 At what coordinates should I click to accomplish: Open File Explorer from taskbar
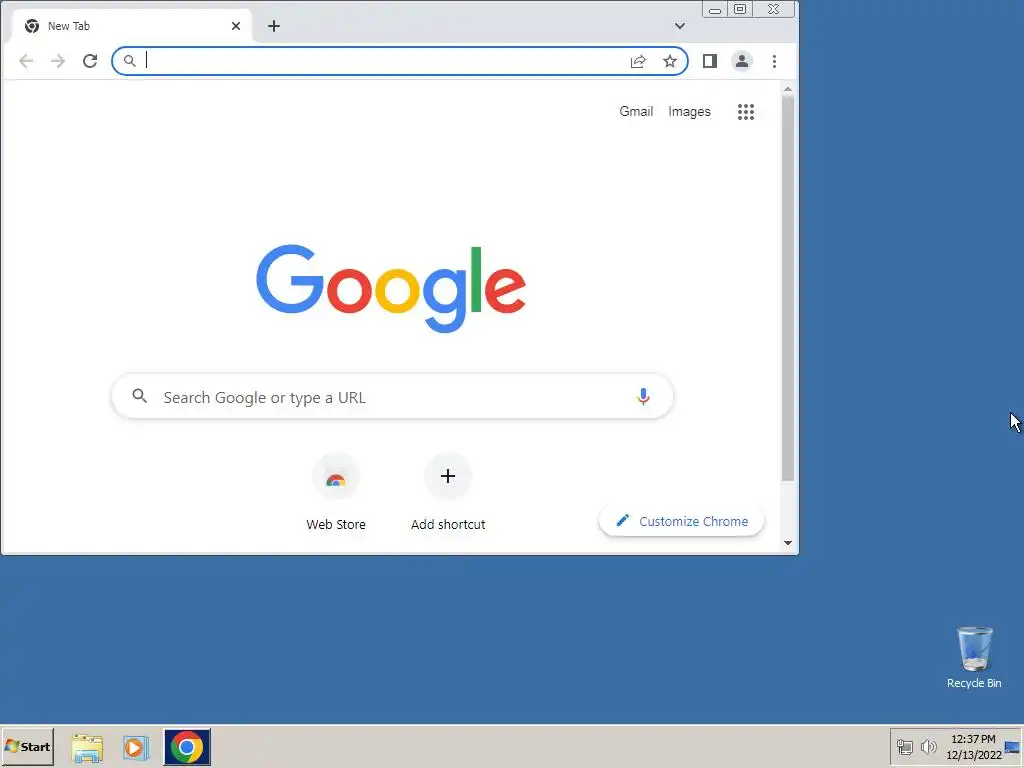87,747
